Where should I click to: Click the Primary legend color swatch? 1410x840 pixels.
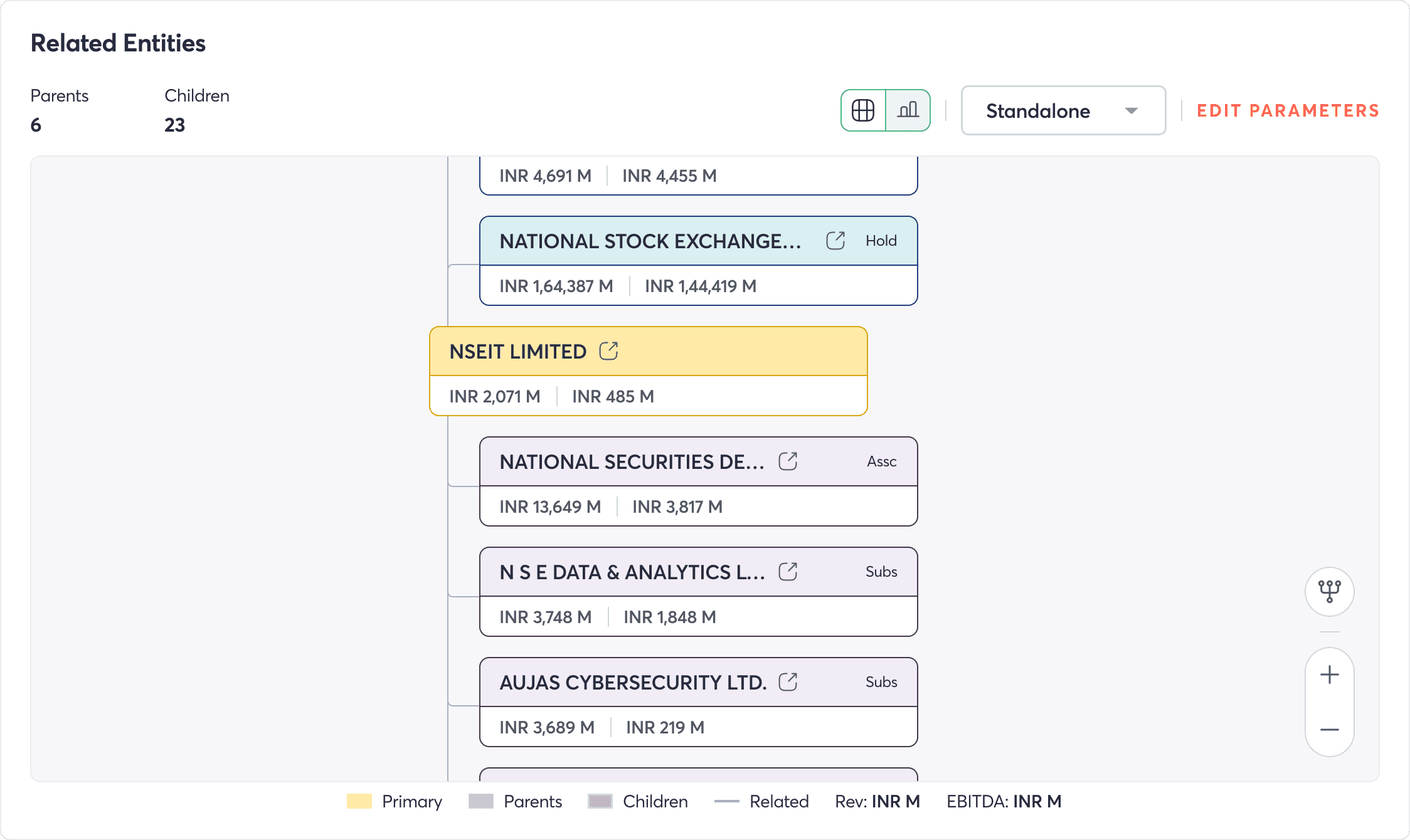click(x=359, y=802)
